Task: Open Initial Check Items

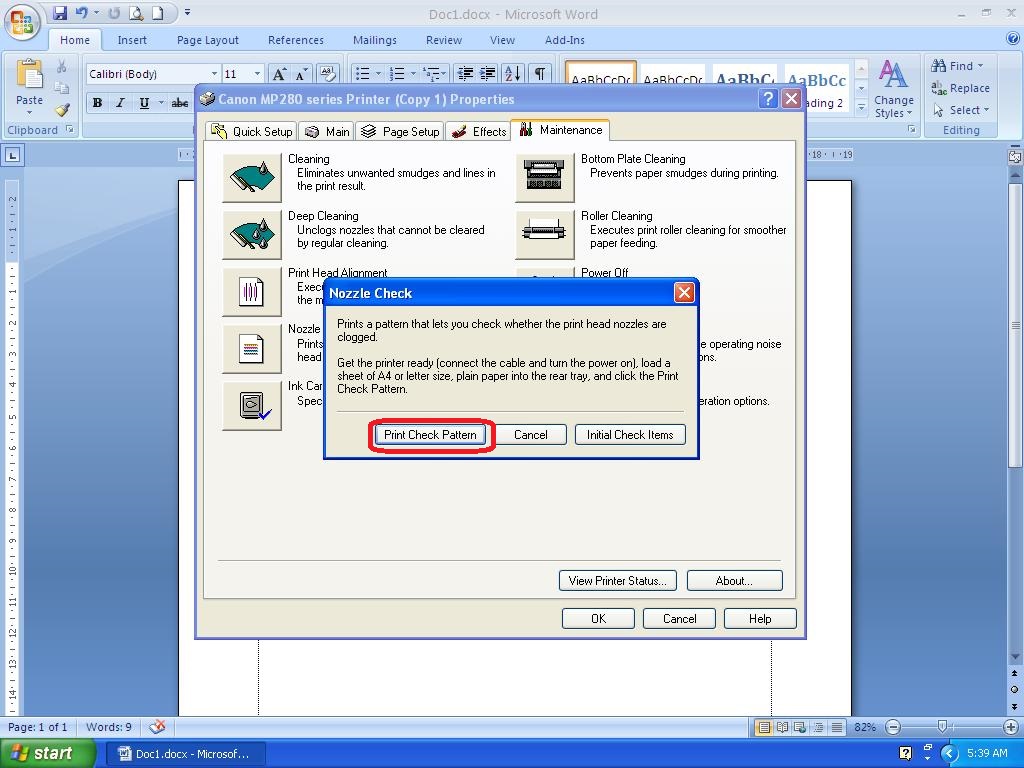Action: (x=630, y=435)
